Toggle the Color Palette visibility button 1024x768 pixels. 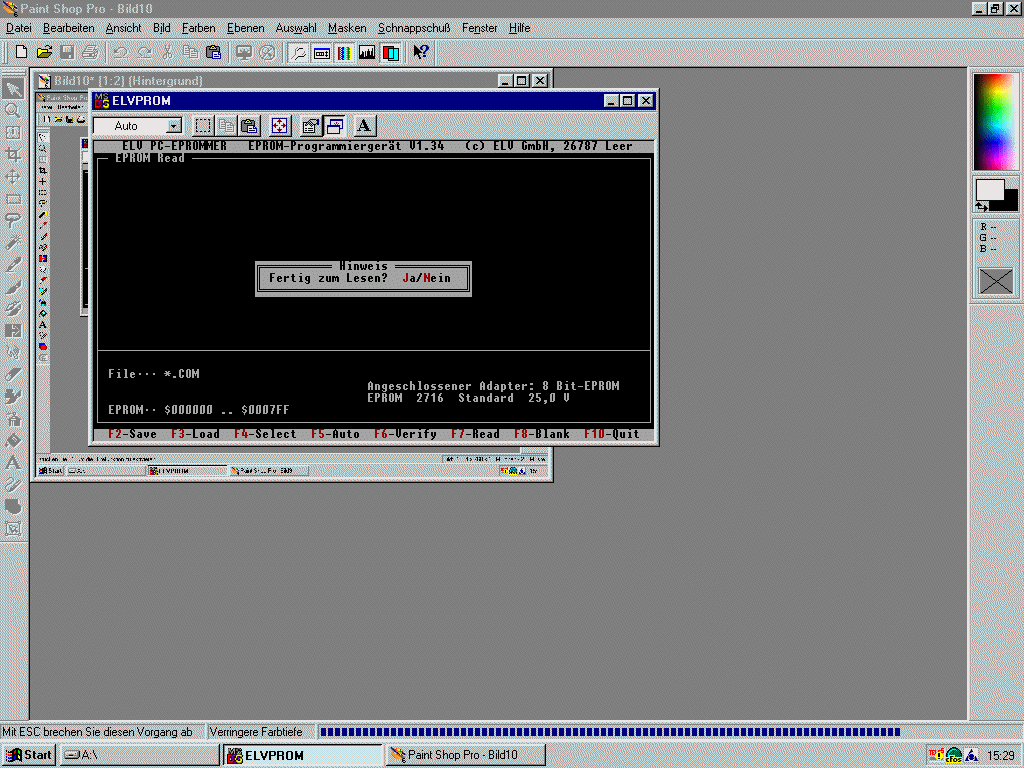344,52
